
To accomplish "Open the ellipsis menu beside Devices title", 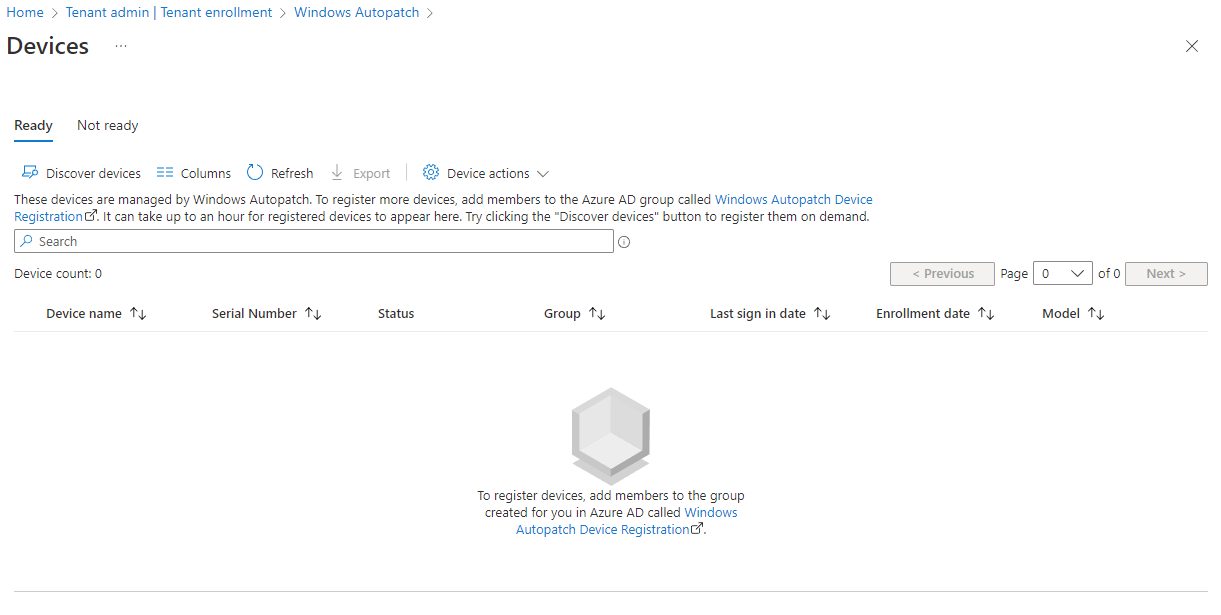I will 121,46.
